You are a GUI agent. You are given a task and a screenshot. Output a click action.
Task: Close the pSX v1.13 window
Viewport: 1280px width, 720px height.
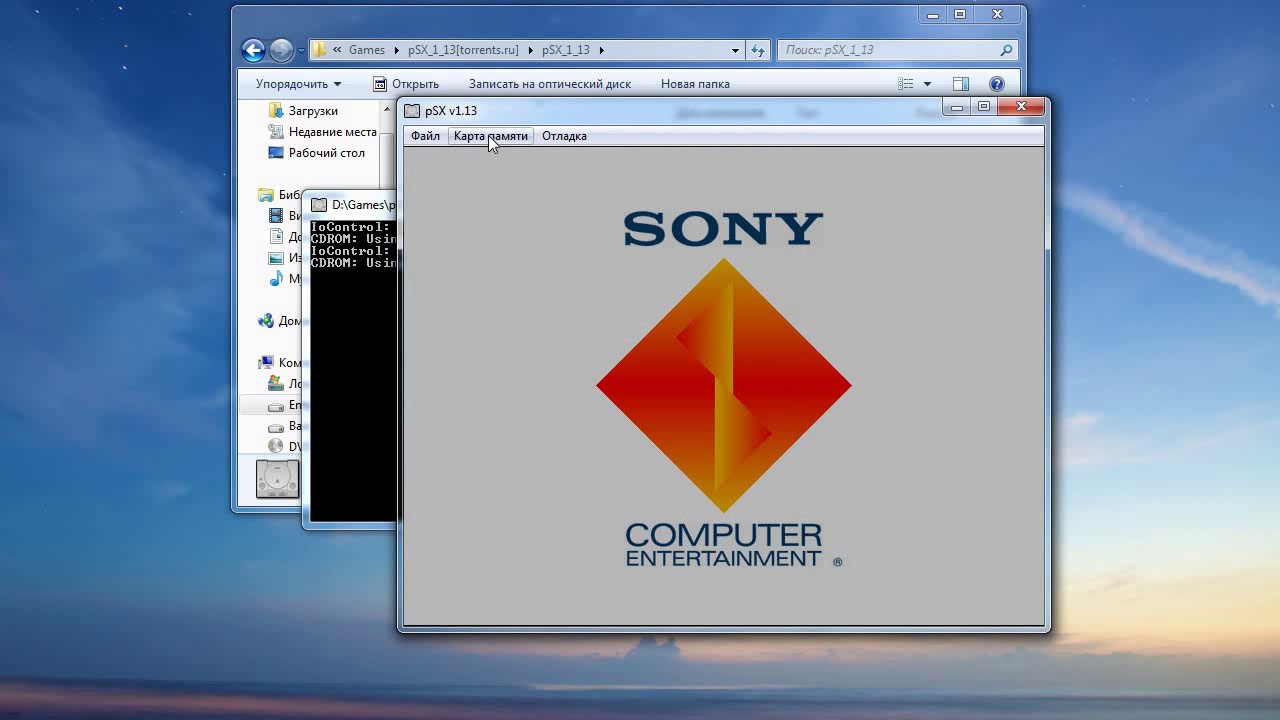pyautogui.click(x=1021, y=106)
